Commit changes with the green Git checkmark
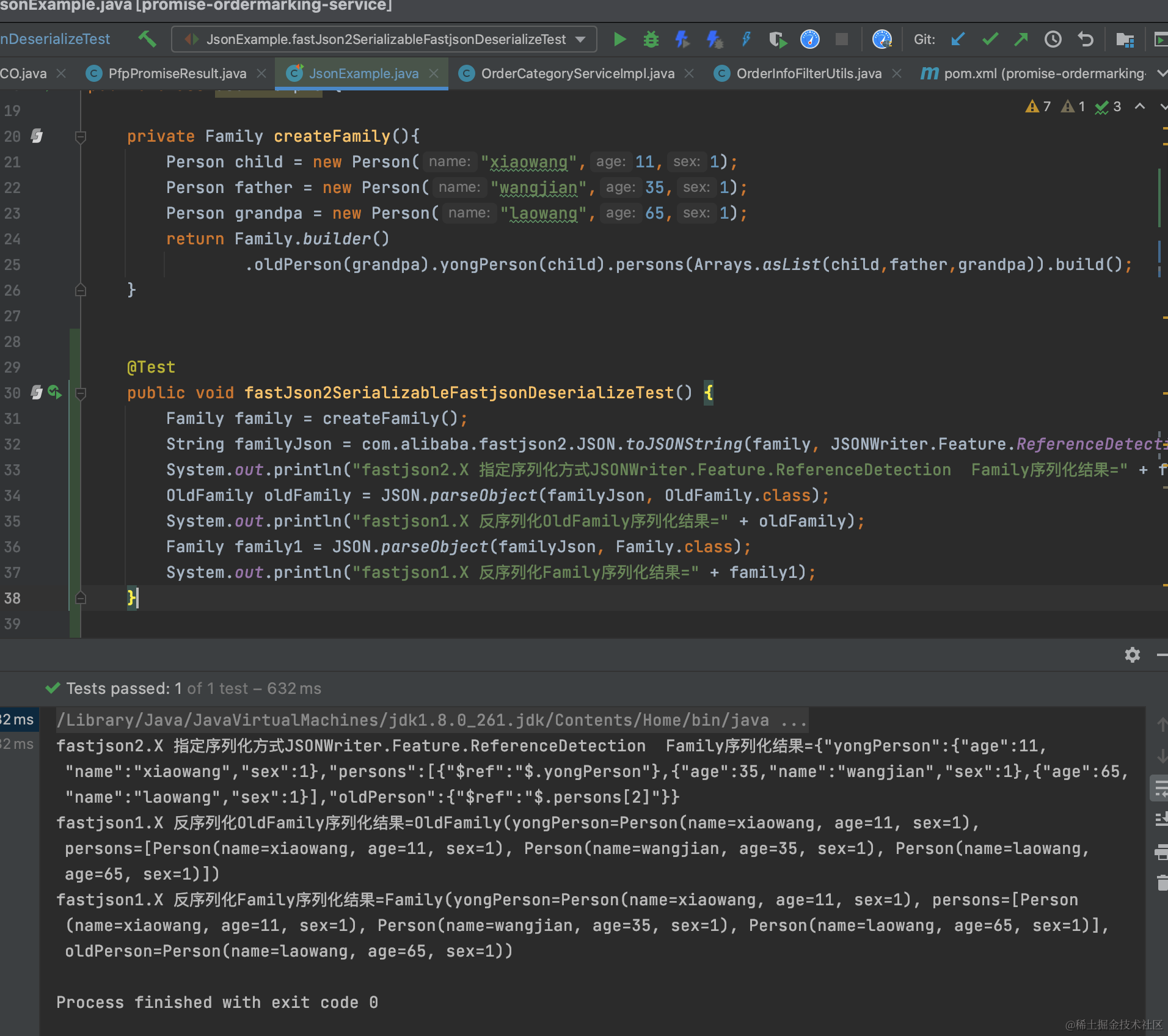 [990, 40]
